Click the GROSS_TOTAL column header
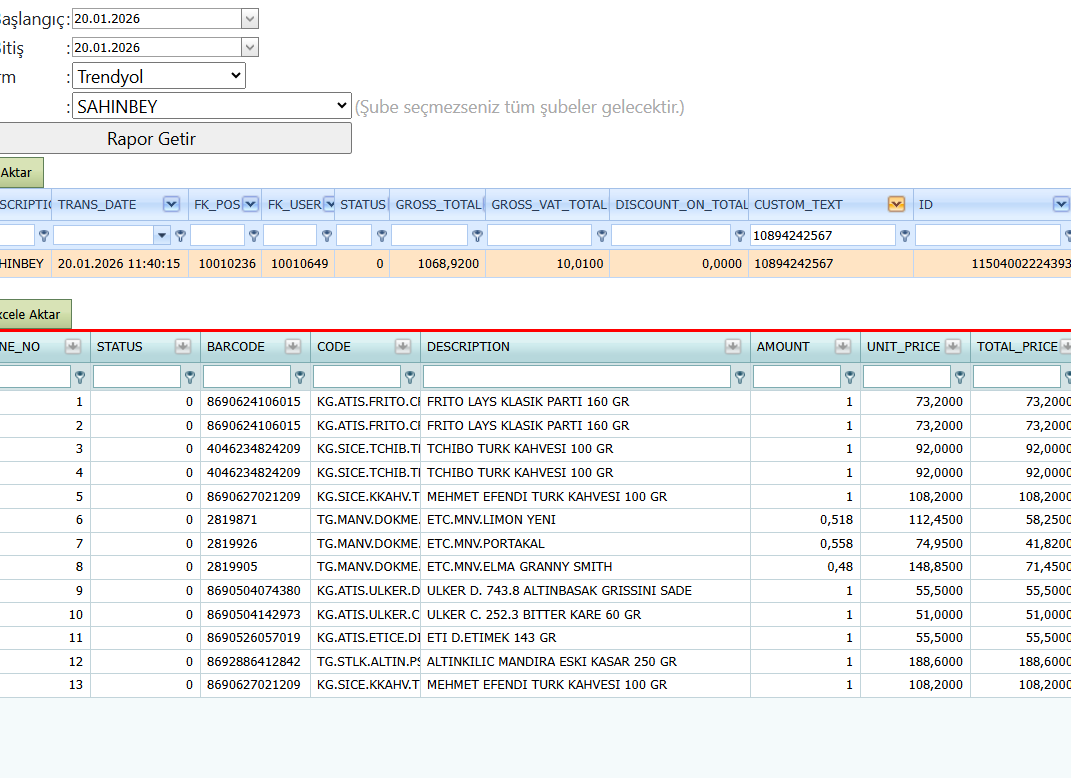 click(437, 204)
